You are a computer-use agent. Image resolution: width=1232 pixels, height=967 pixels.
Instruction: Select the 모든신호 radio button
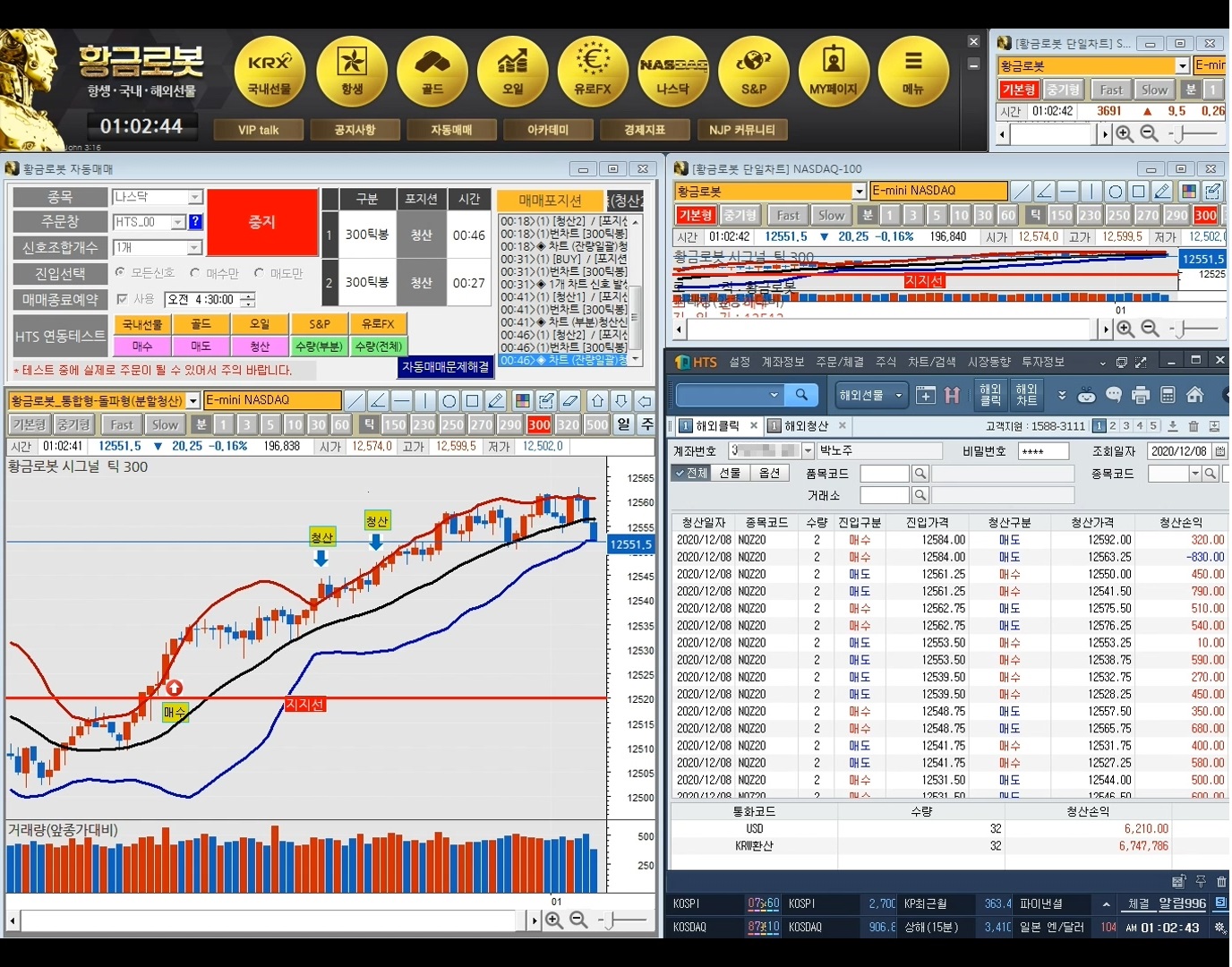pos(120,272)
